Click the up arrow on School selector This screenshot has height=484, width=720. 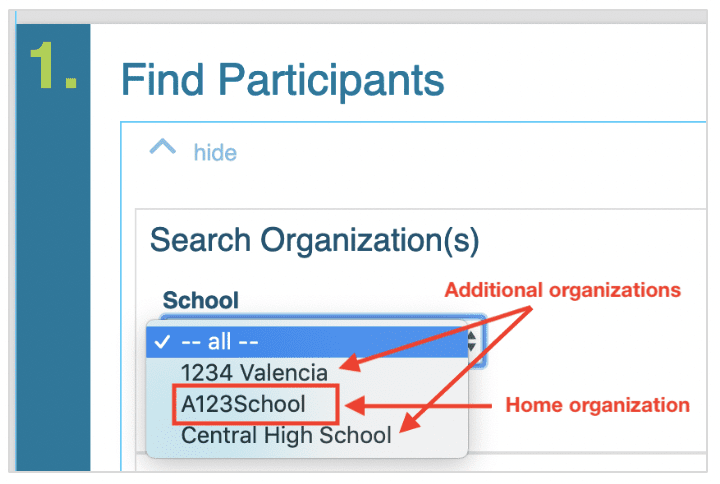(x=472, y=335)
